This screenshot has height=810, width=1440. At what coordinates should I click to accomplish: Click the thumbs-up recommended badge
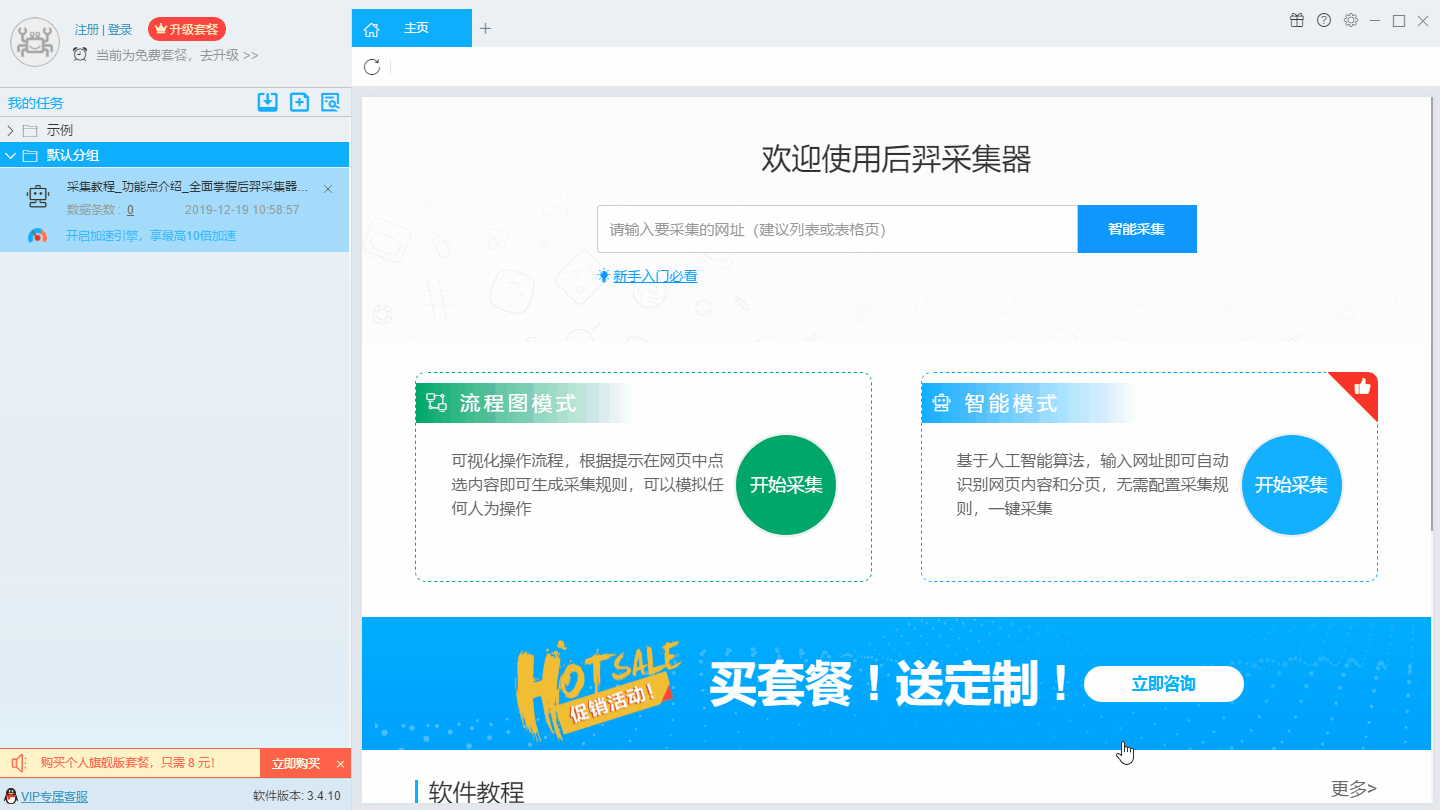click(1361, 387)
